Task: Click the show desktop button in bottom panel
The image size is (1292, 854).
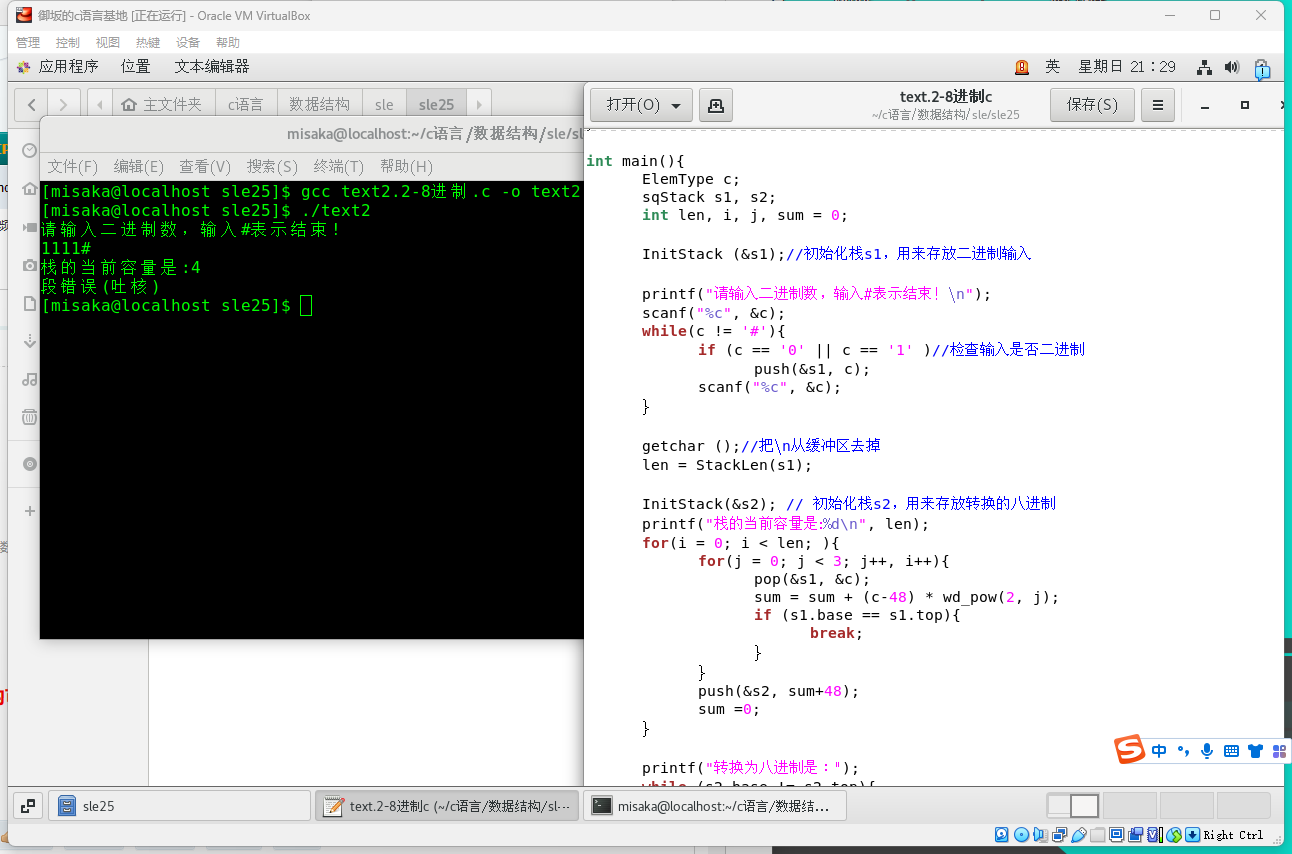Action: pos(27,805)
